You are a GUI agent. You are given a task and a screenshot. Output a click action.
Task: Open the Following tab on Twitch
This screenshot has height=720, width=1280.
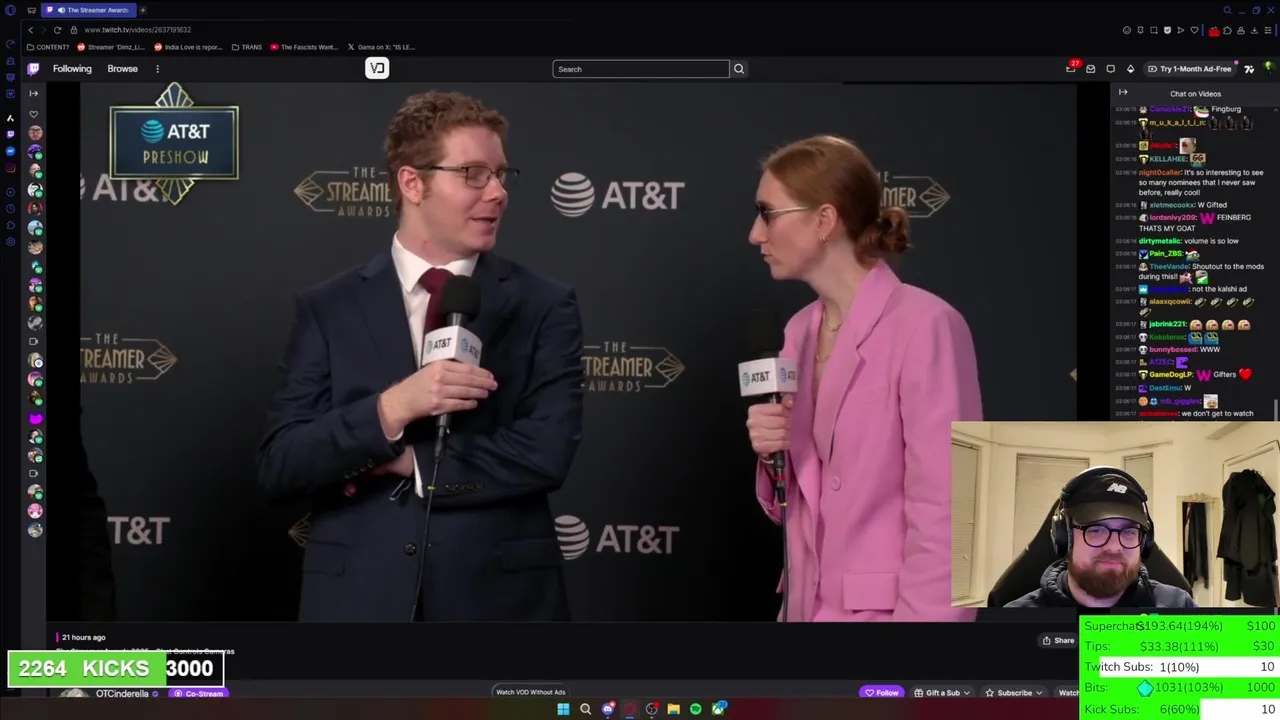pyautogui.click(x=72, y=69)
